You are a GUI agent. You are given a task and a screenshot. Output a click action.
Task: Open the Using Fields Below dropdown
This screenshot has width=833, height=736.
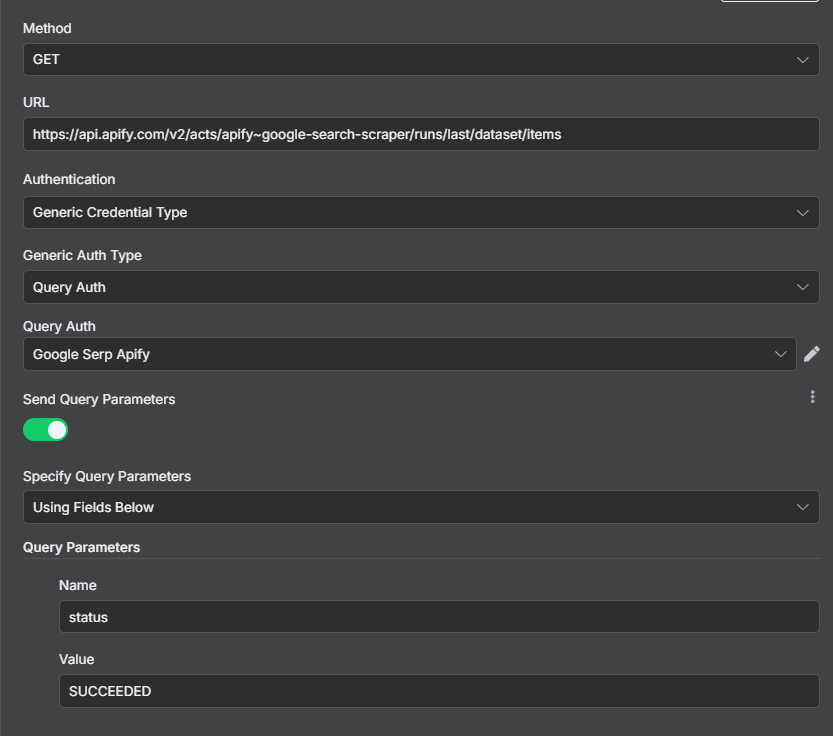421,507
